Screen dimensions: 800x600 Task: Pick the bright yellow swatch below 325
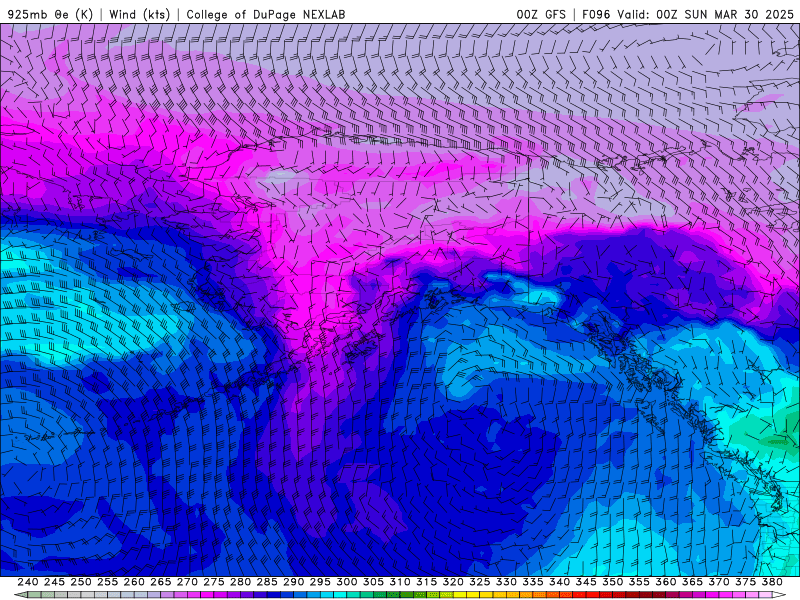coord(473,595)
